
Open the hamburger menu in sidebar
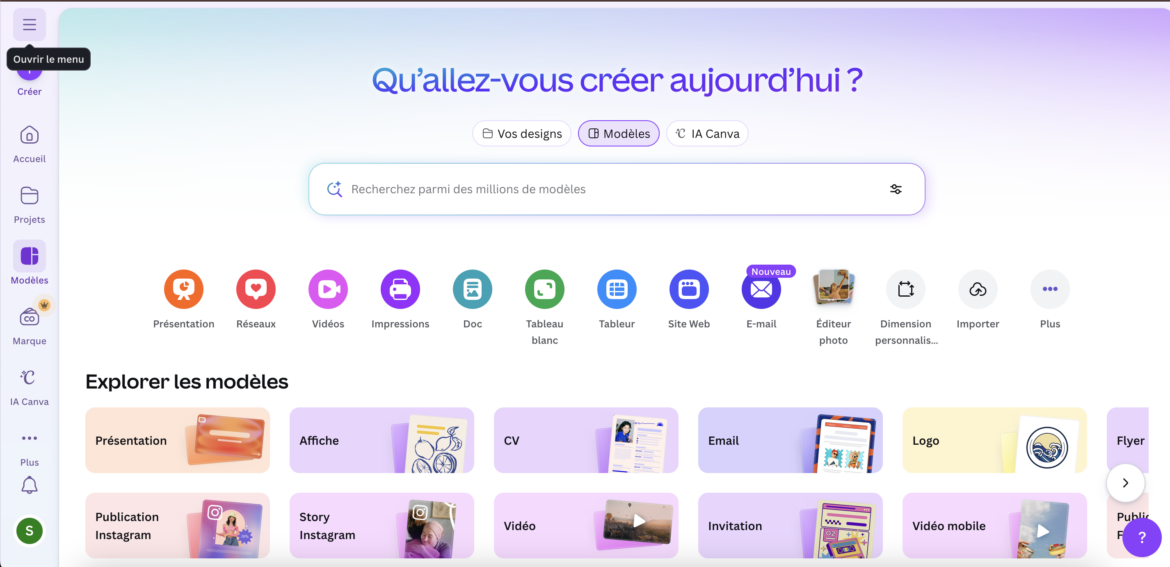coord(29,25)
